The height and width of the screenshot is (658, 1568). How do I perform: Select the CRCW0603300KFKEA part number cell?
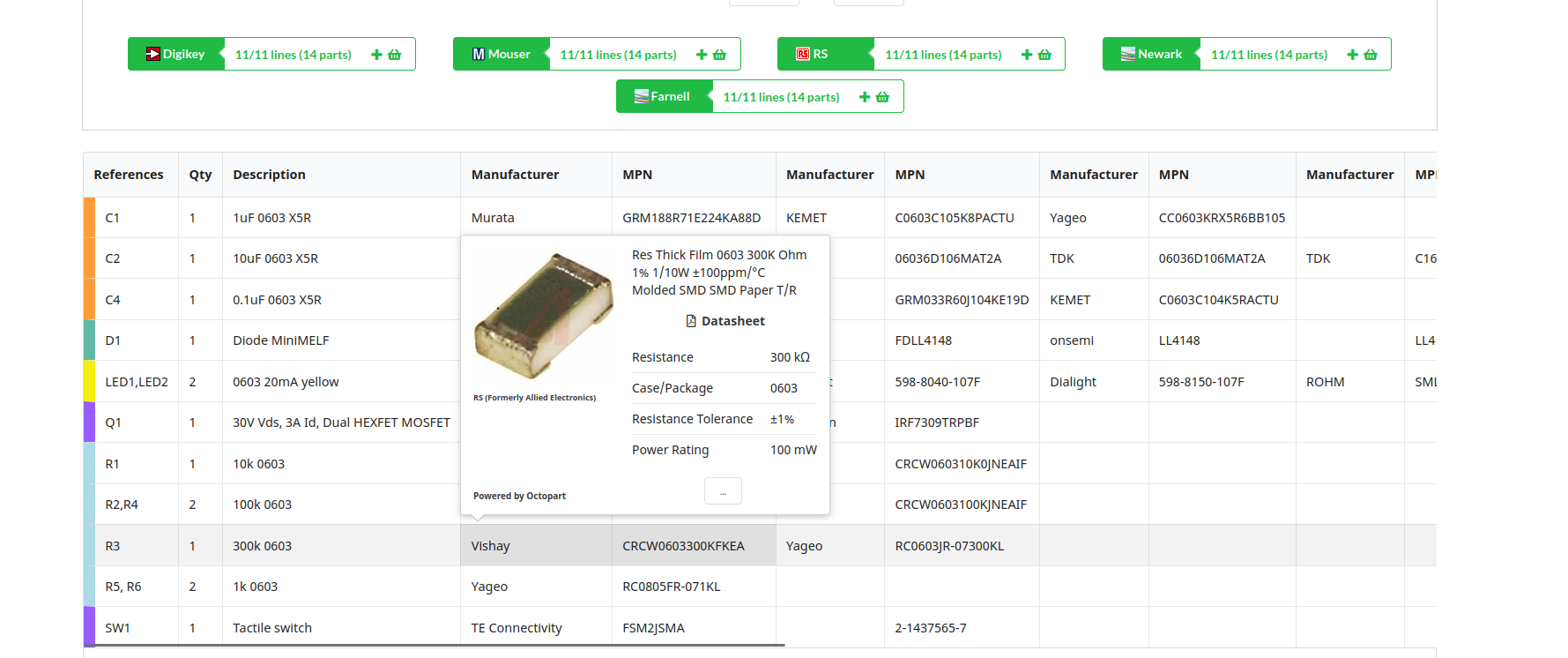coord(683,546)
